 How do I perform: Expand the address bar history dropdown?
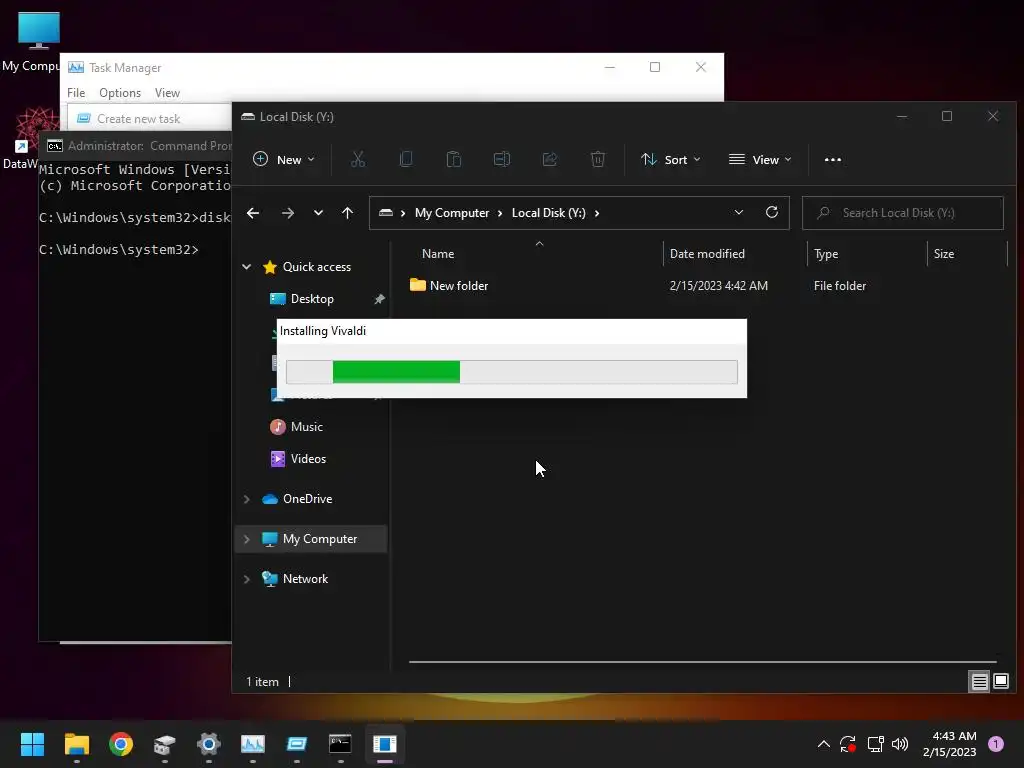pyautogui.click(x=739, y=213)
